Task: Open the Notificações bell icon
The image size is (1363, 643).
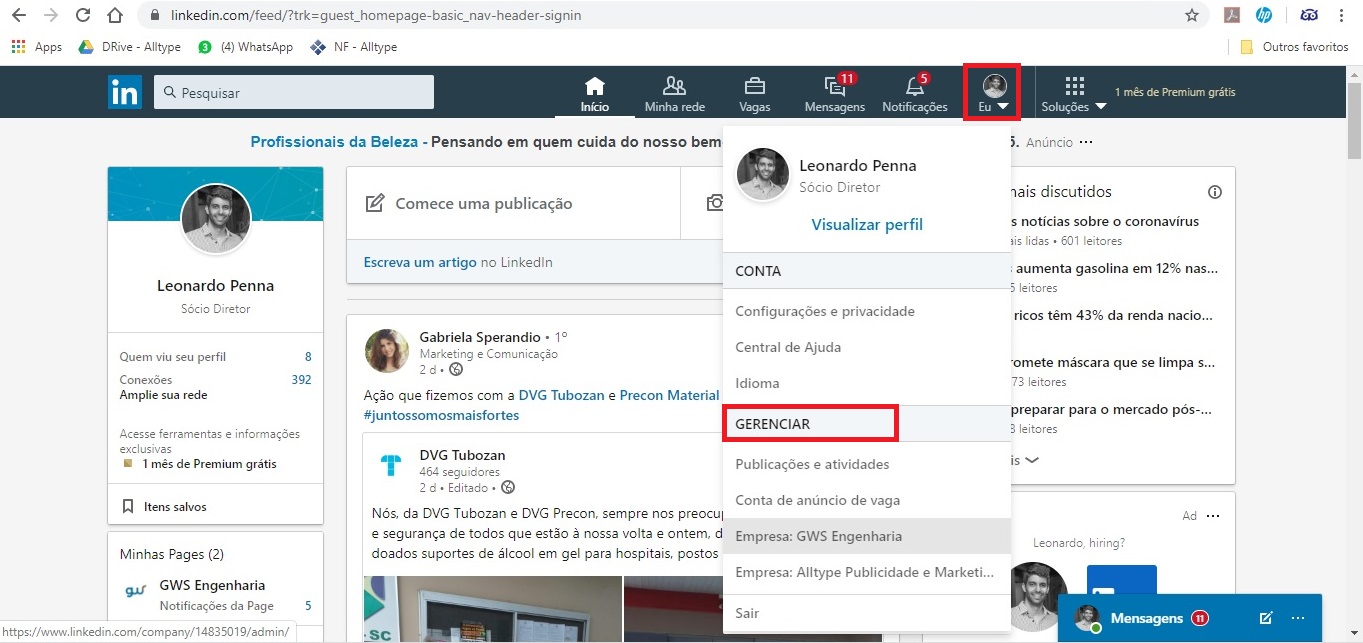Action: click(914, 86)
